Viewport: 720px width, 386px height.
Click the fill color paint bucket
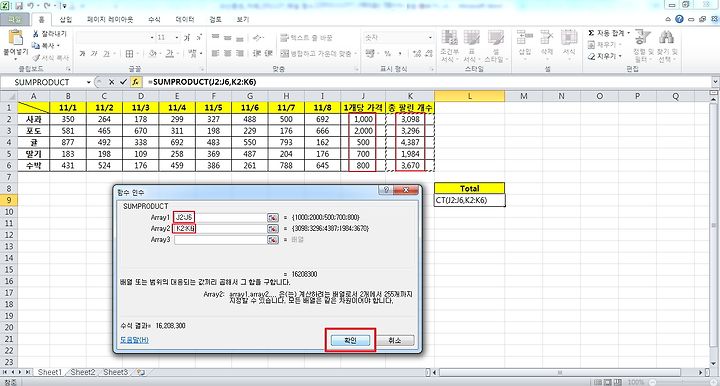click(153, 54)
